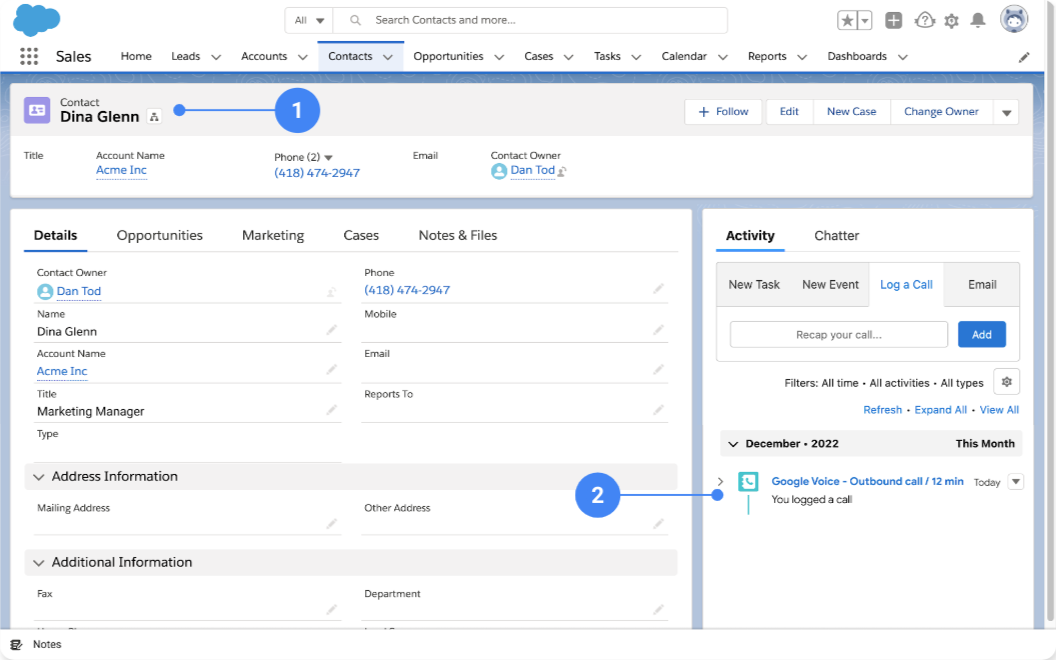The height and width of the screenshot is (660, 1056).
Task: Click the Change Owner button
Action: click(x=941, y=112)
